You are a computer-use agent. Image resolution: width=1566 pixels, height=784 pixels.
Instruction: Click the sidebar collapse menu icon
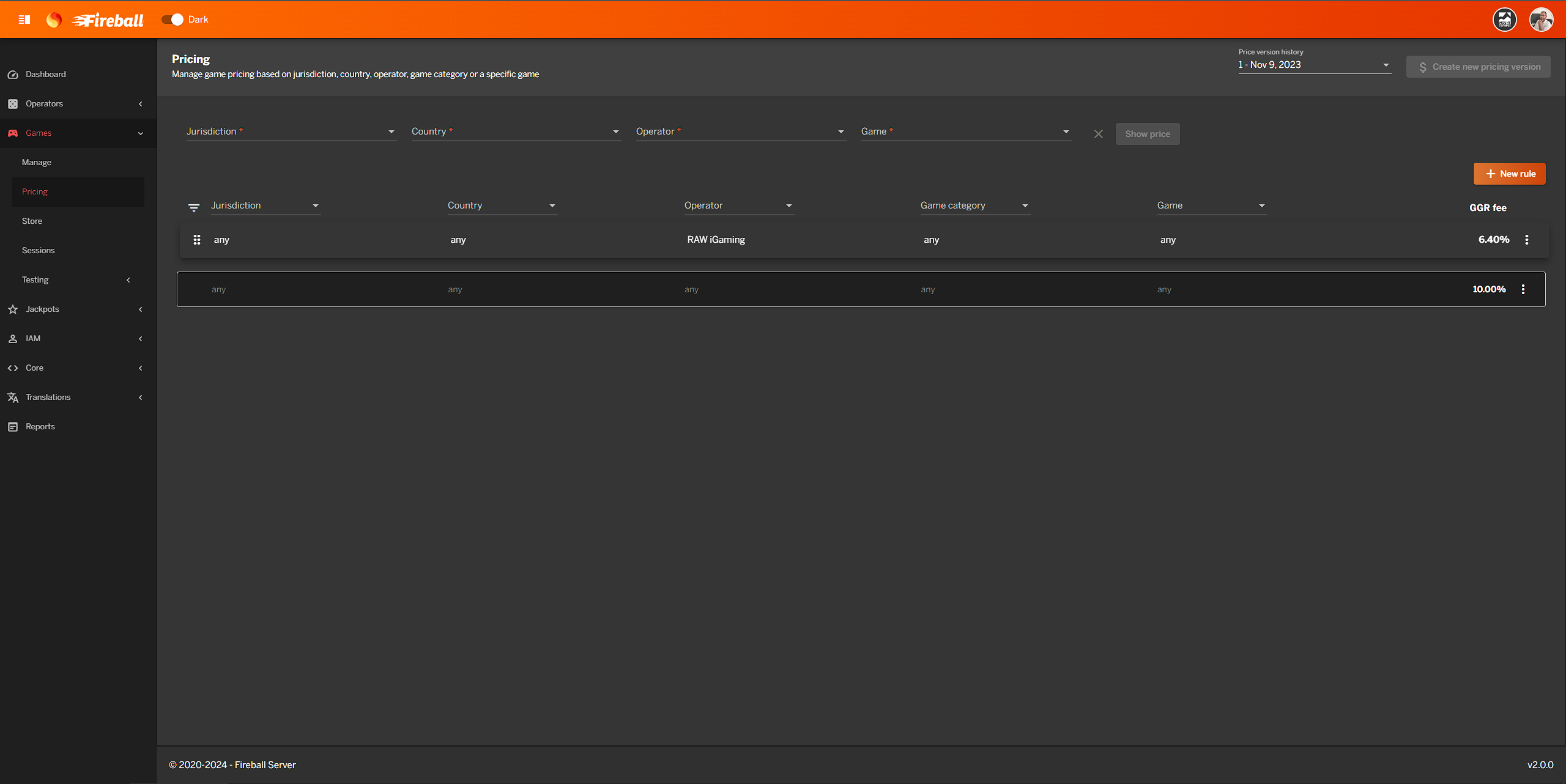[24, 20]
